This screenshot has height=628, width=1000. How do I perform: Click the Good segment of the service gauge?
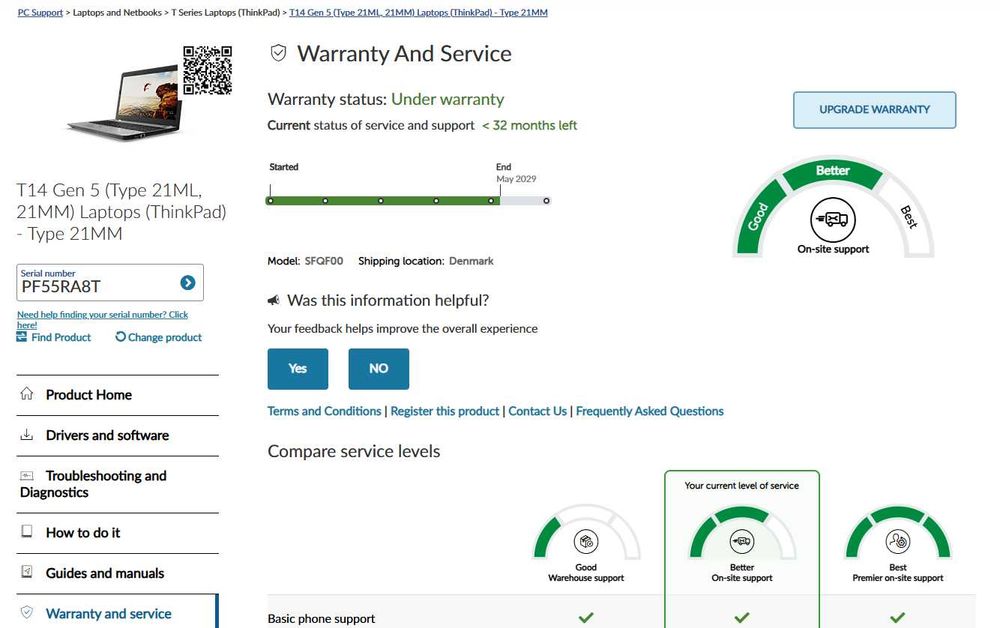point(759,217)
